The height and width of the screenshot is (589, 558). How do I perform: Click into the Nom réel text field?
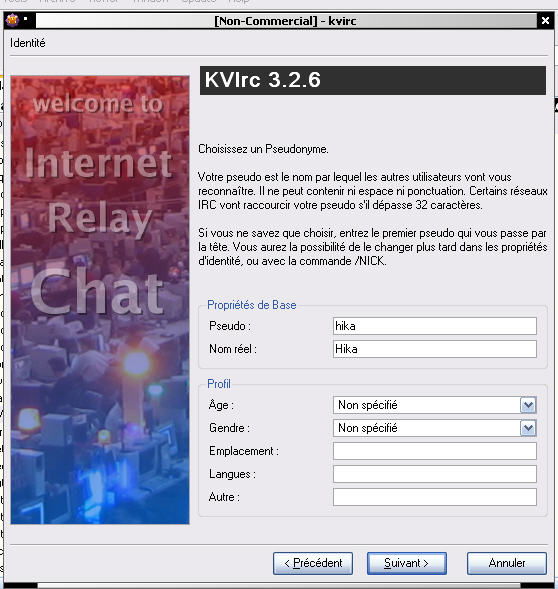tap(434, 349)
